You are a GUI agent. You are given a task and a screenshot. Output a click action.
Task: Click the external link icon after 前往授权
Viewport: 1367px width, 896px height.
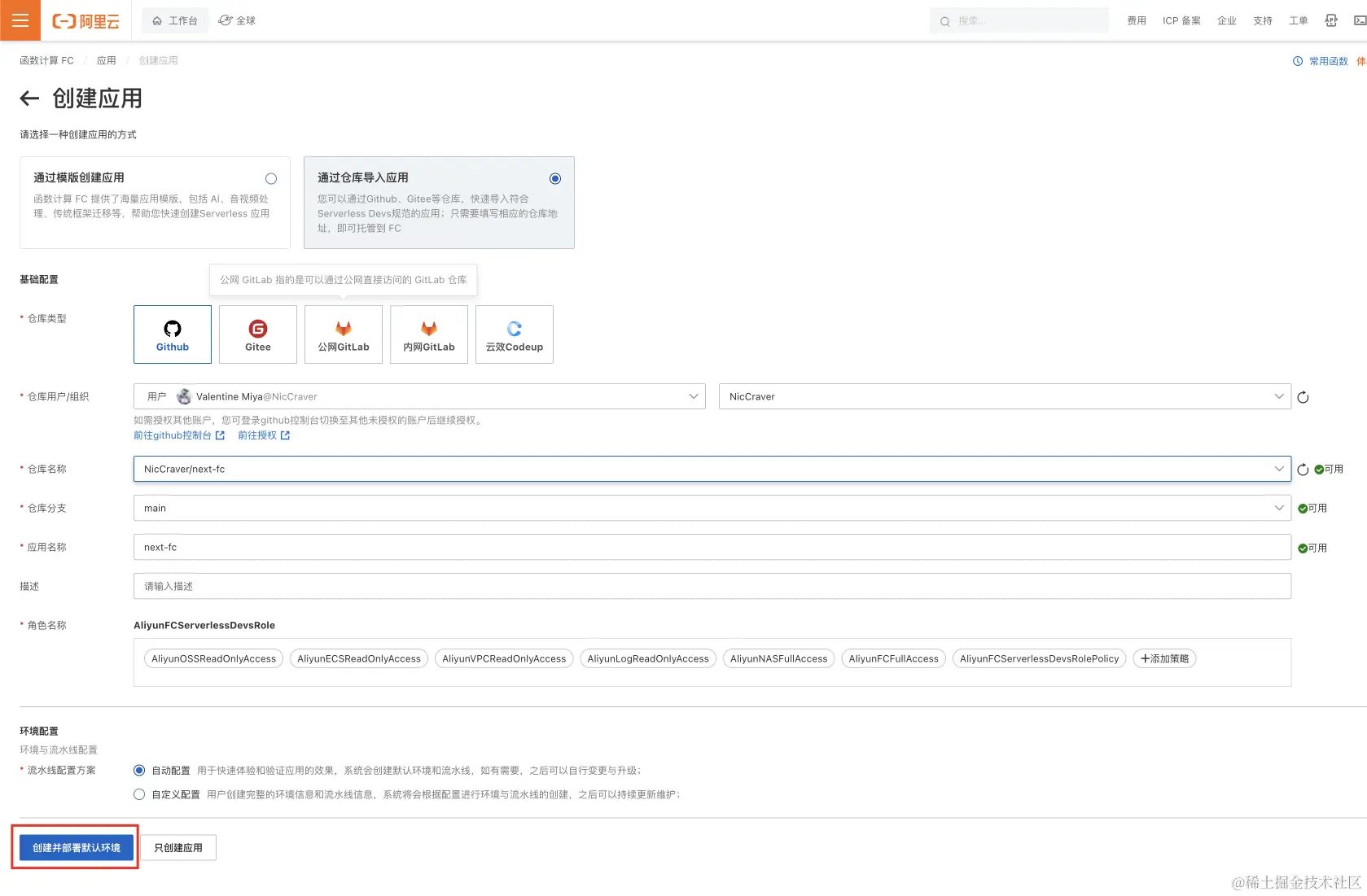pos(285,435)
